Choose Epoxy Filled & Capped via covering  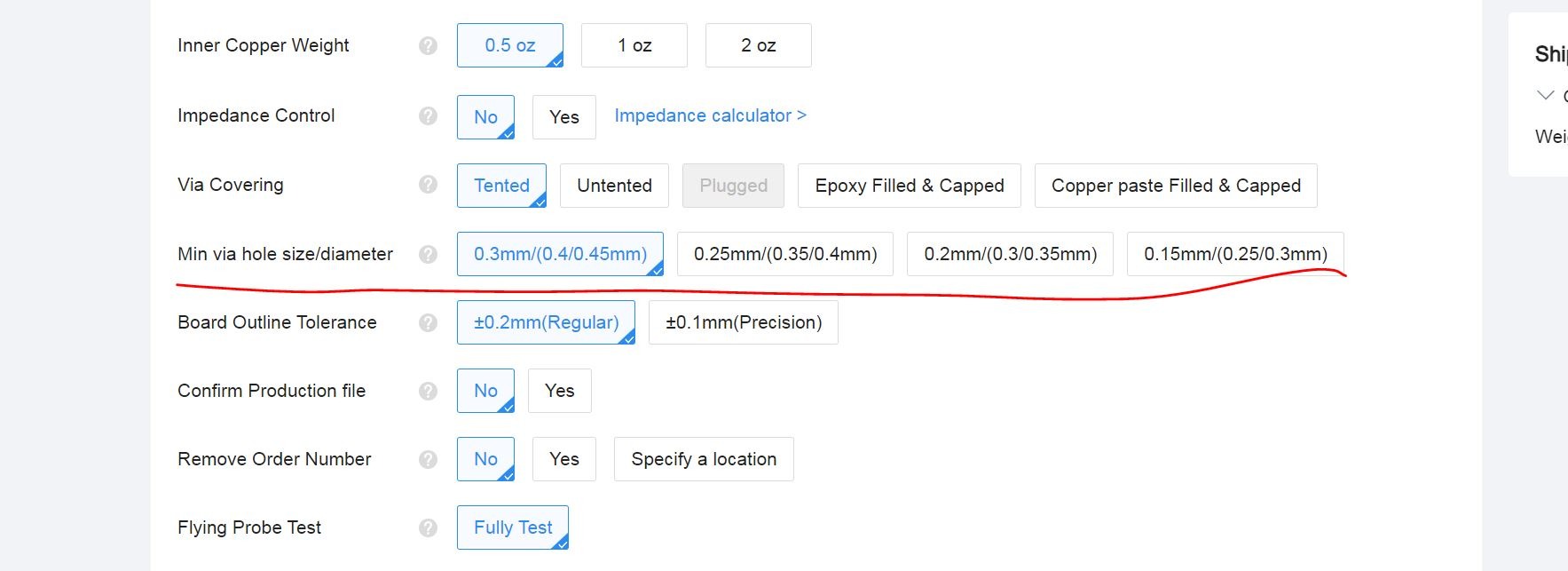pos(910,186)
